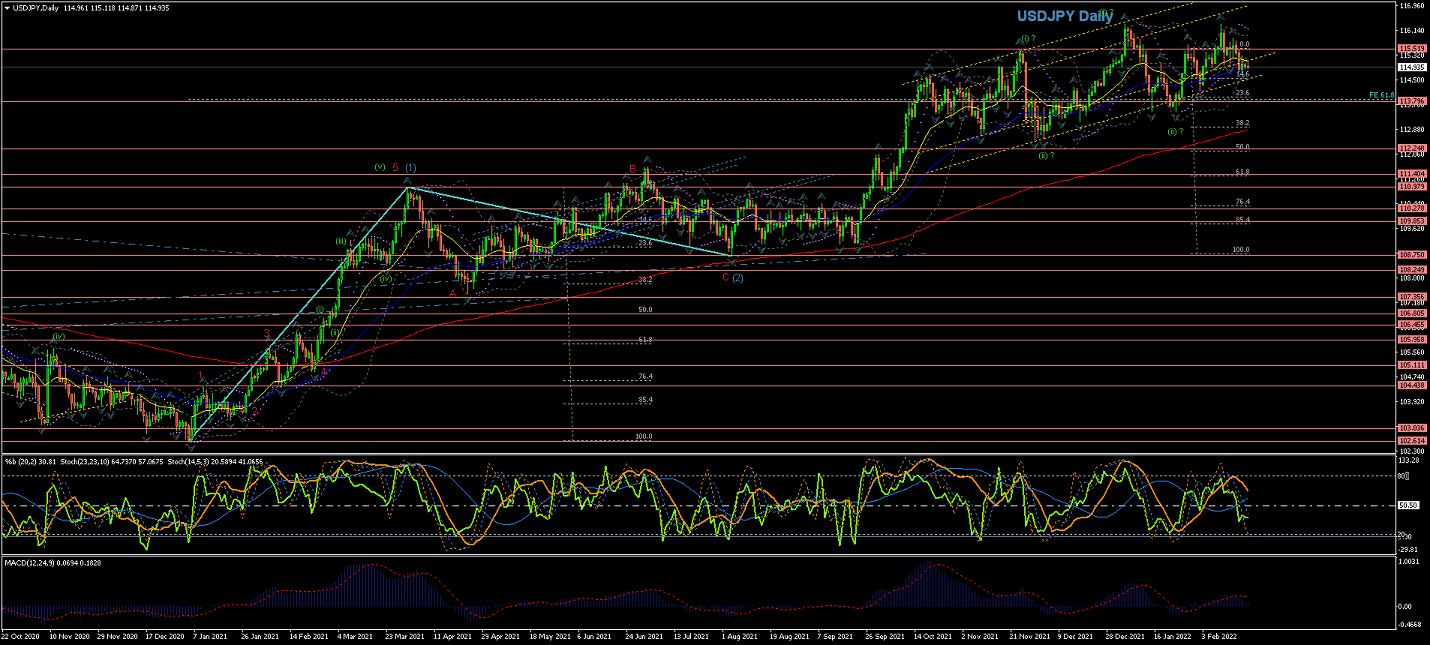Select the red wave A label
Viewport: 1430px width, 645px height.
pos(452,293)
